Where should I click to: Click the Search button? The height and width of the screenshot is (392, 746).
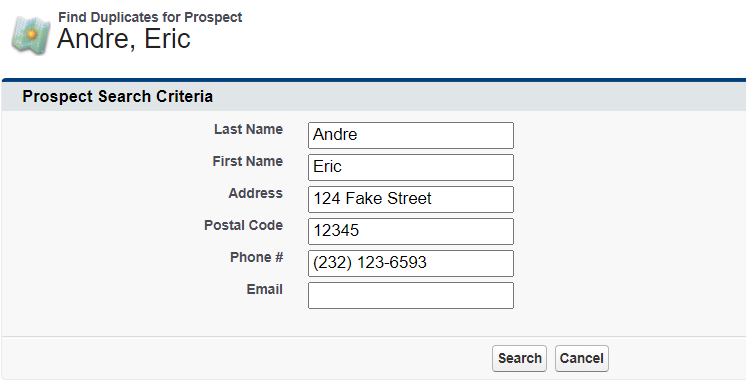click(520, 358)
